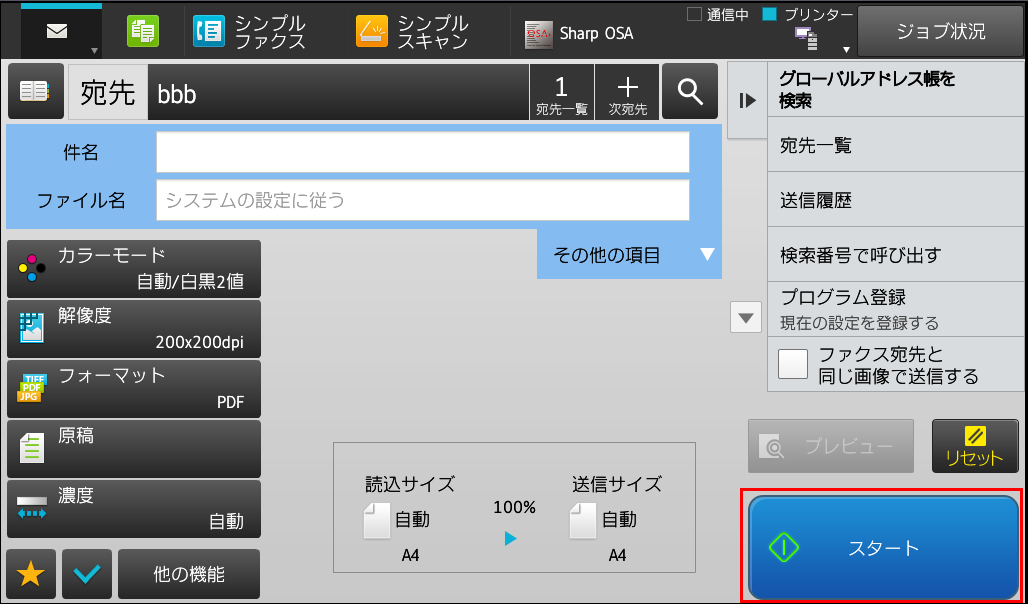
Task: Open the address book icon
Action: [x=35, y=91]
